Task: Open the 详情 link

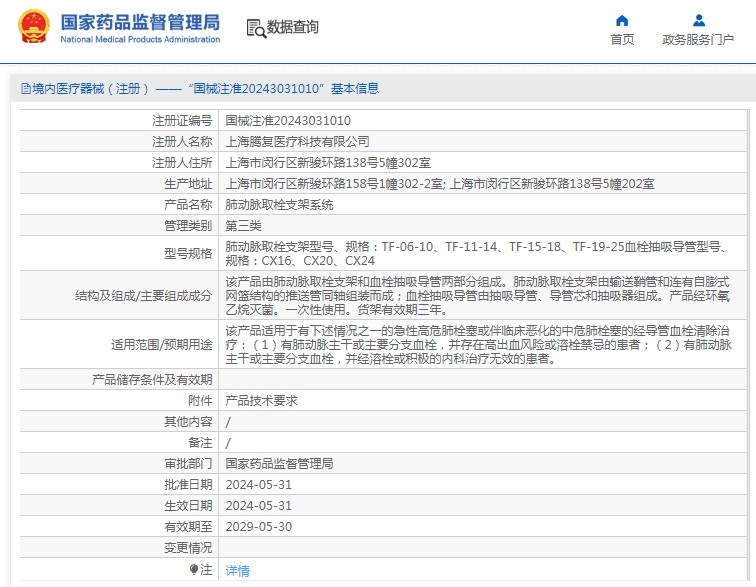Action: pos(237,571)
